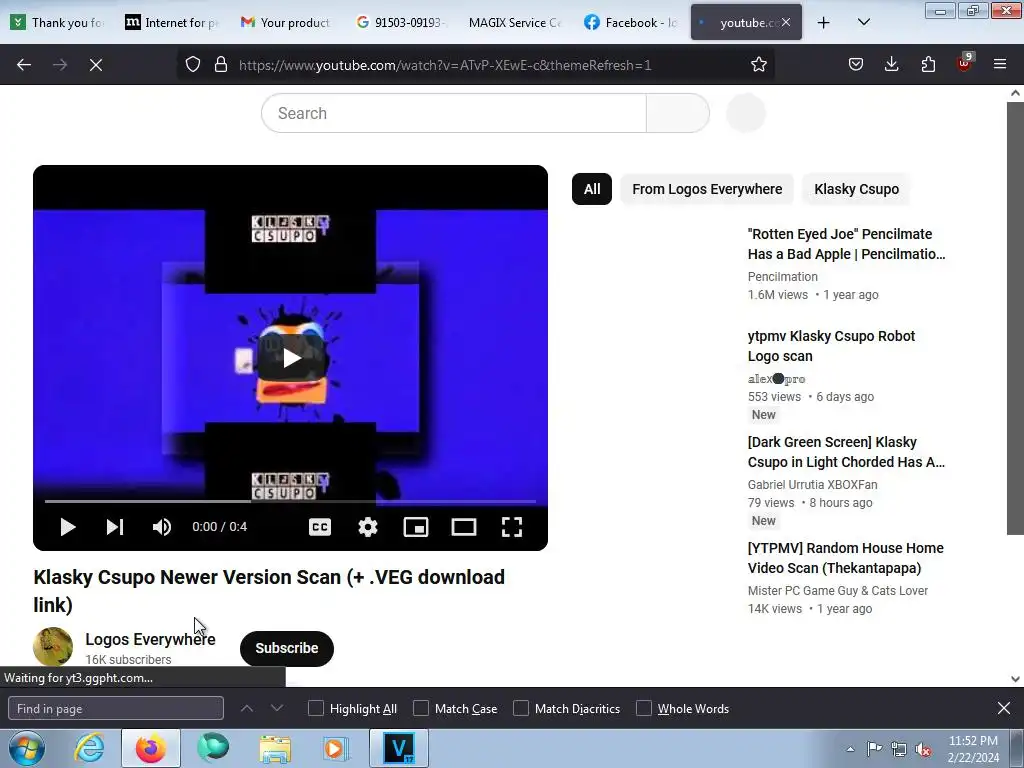Stop loading the page
The width and height of the screenshot is (1024, 768).
click(x=96, y=65)
